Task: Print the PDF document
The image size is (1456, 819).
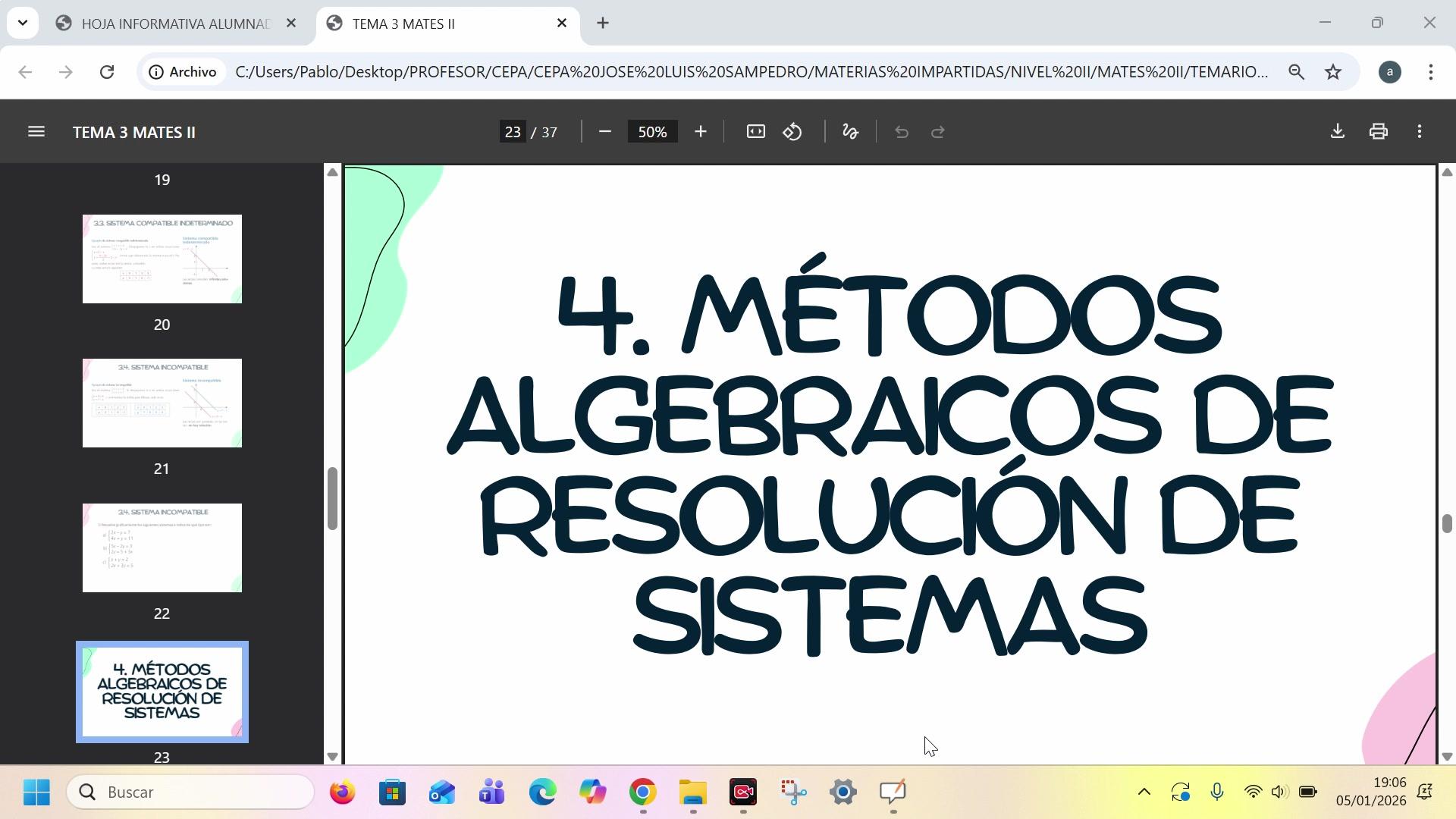Action: click(x=1378, y=132)
